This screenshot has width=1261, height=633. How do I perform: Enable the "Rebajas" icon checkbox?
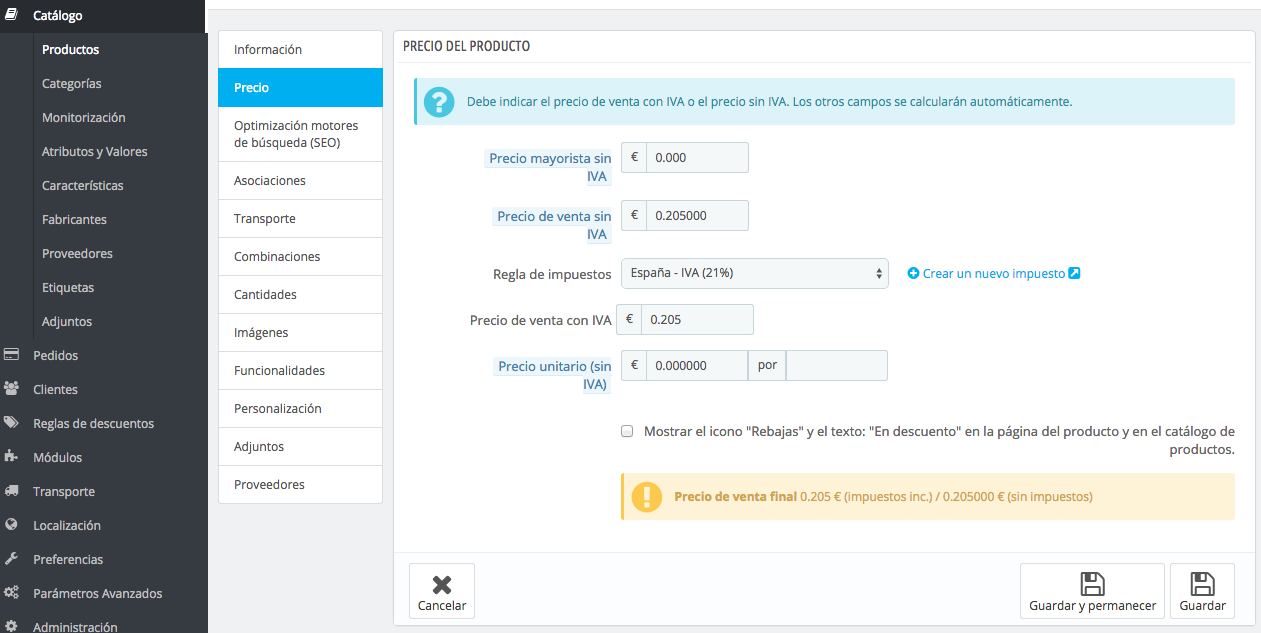pos(627,432)
